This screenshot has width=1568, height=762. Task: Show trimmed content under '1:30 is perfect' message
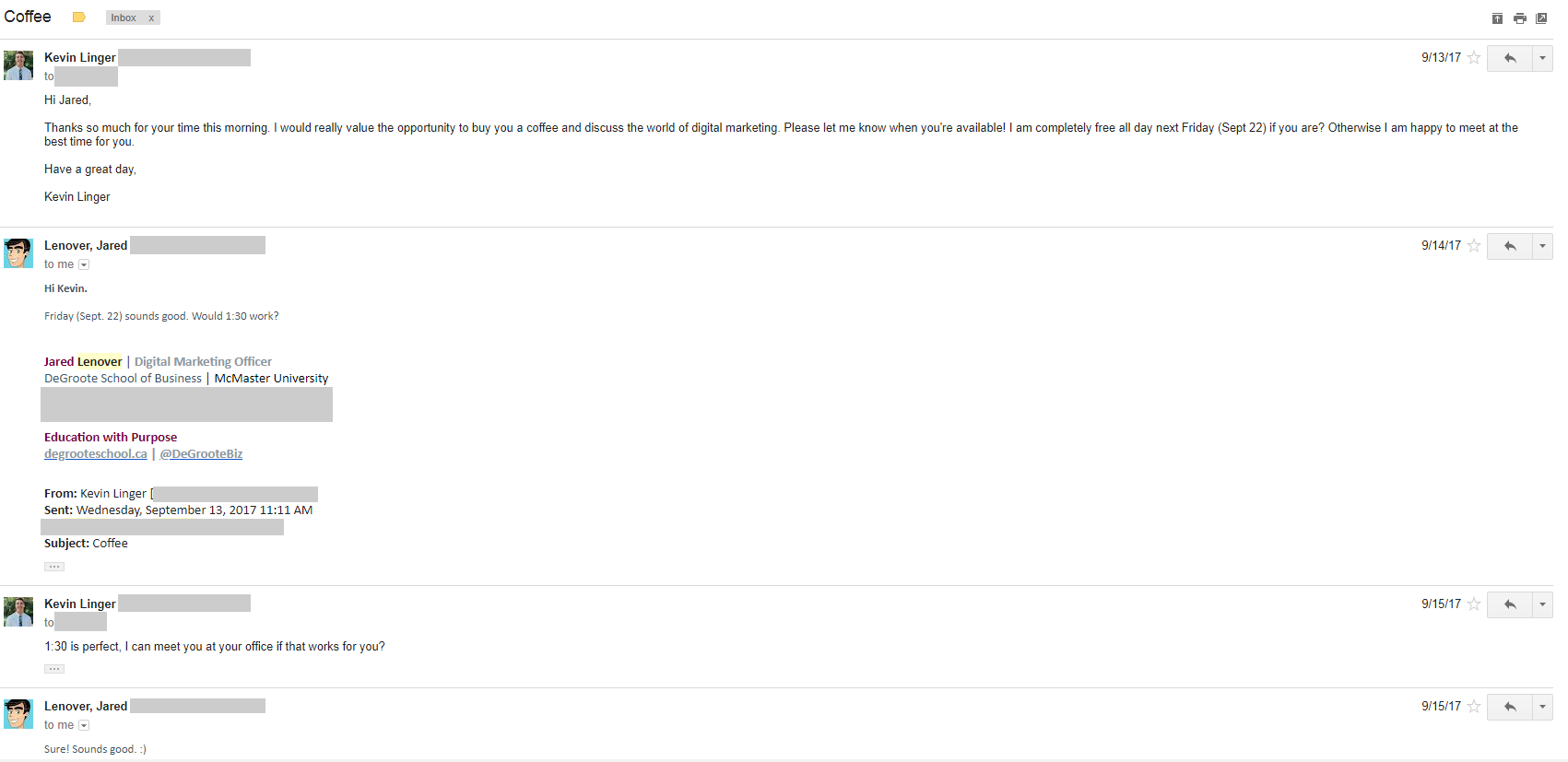coord(54,669)
